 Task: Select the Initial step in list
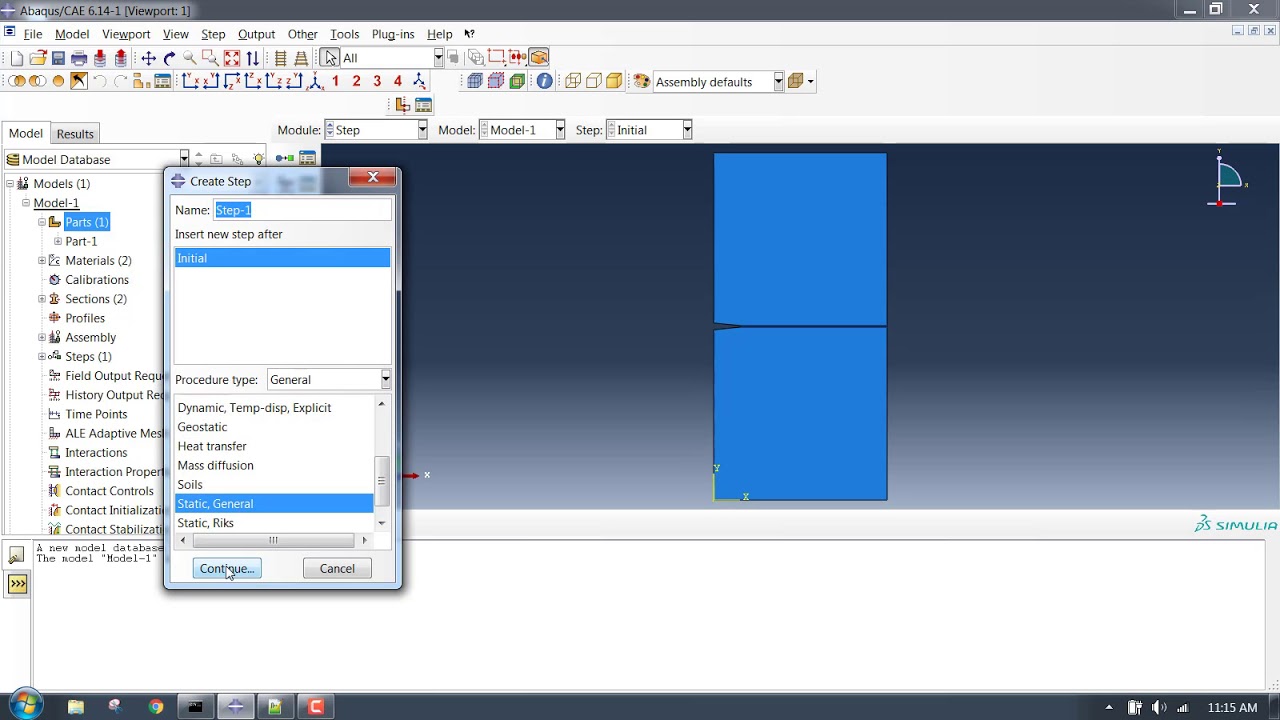pos(282,258)
